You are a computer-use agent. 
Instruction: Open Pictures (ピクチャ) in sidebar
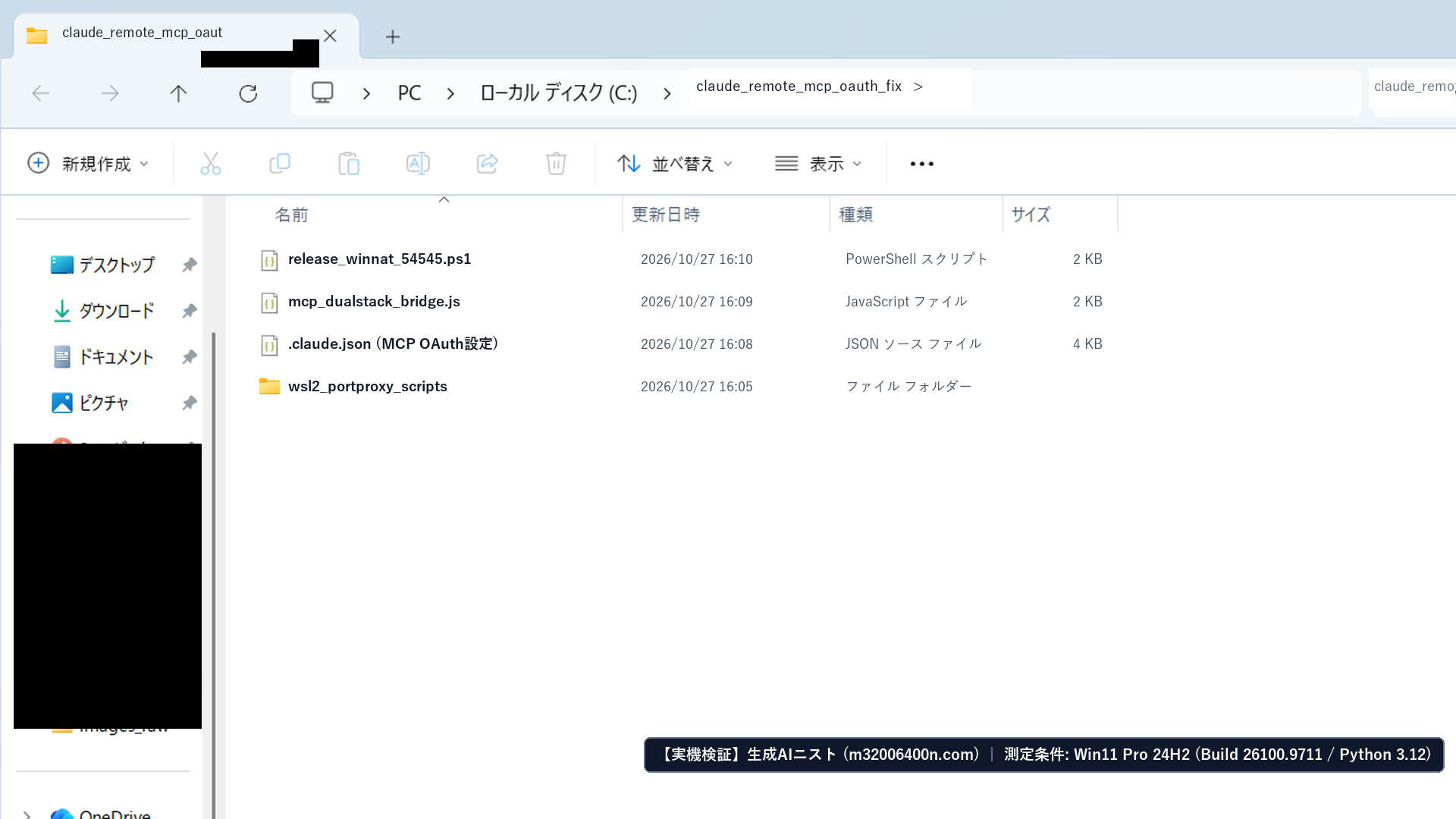(89, 403)
